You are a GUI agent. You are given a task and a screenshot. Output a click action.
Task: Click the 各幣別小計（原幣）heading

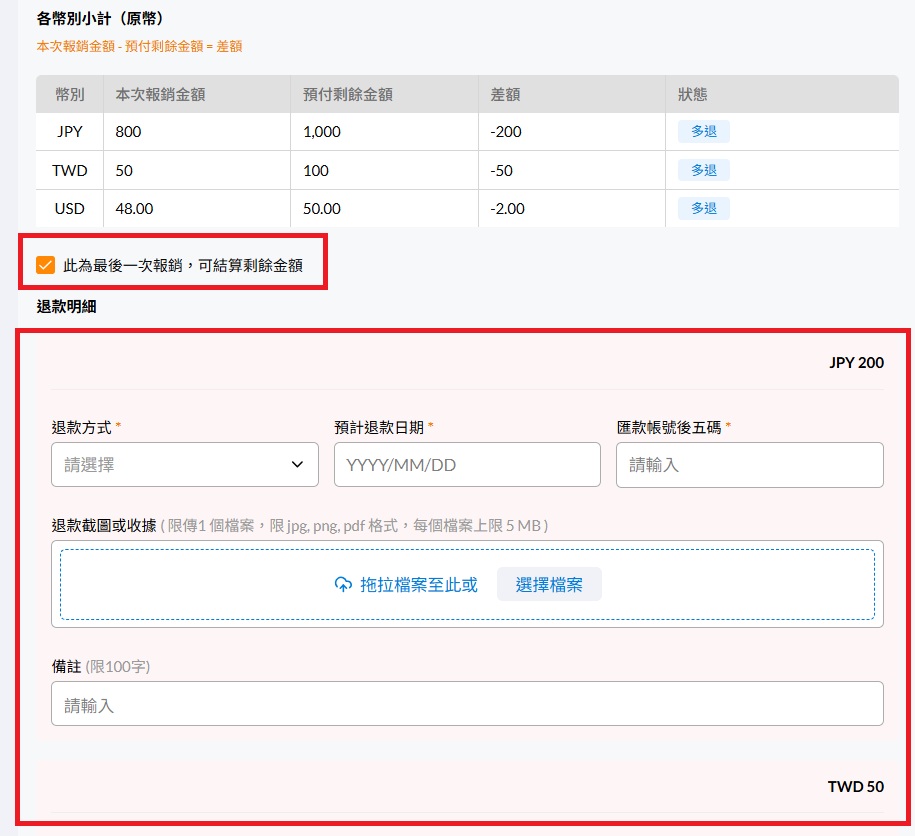click(102, 19)
